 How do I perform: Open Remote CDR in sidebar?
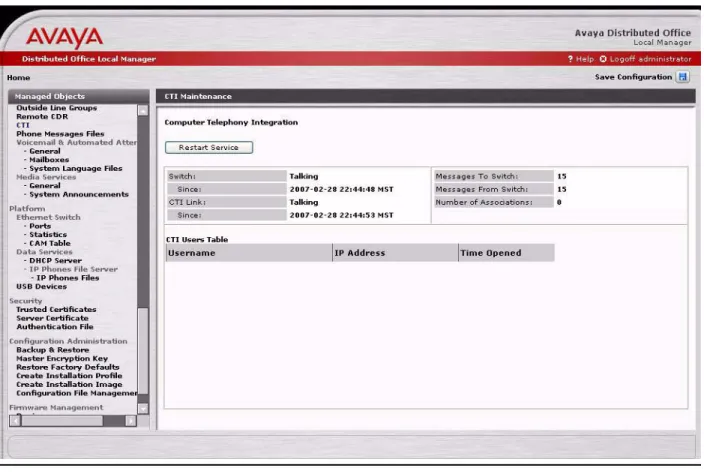42,116
